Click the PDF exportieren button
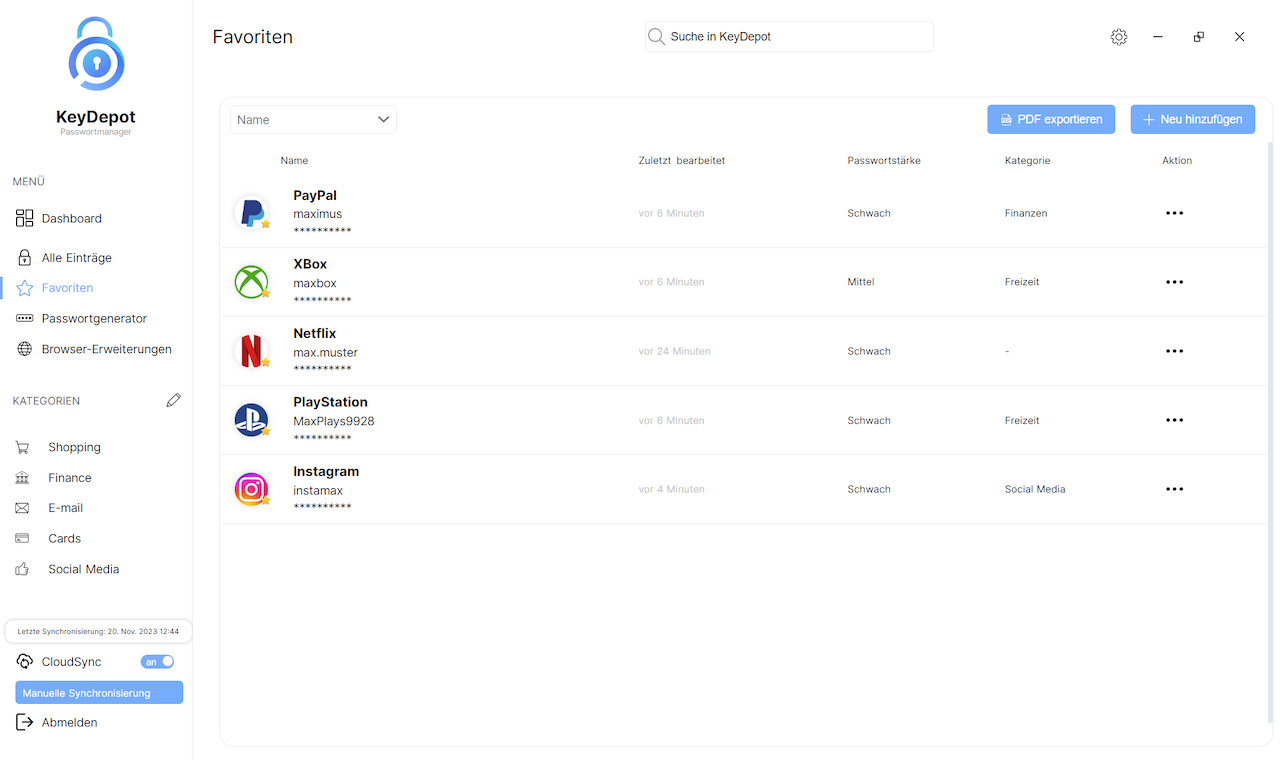 [x=1051, y=119]
